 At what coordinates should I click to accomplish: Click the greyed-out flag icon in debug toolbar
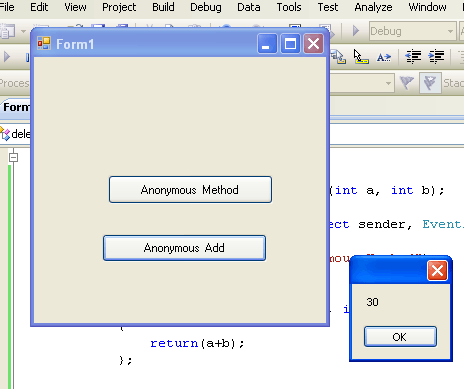[x=407, y=82]
